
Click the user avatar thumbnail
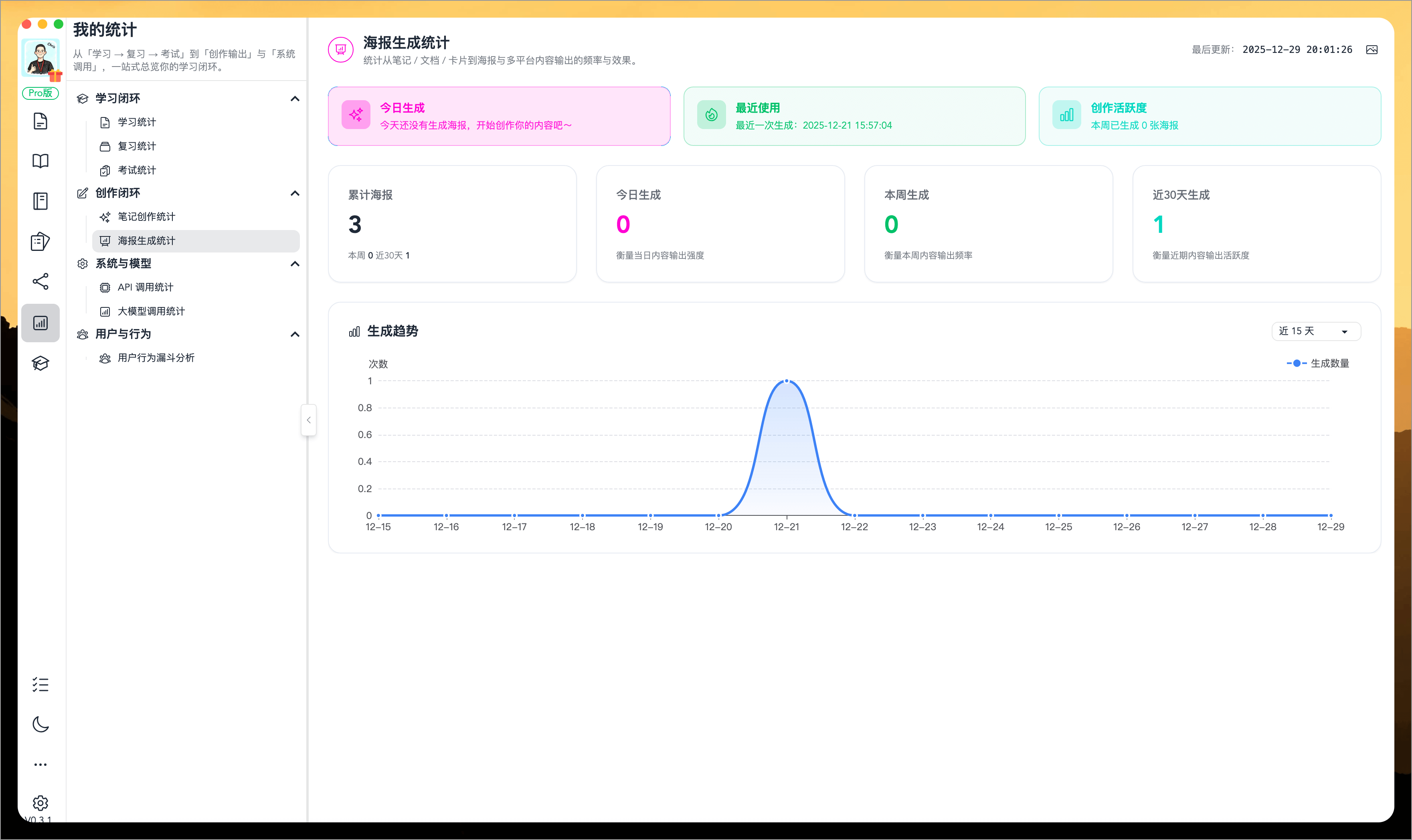coord(40,57)
